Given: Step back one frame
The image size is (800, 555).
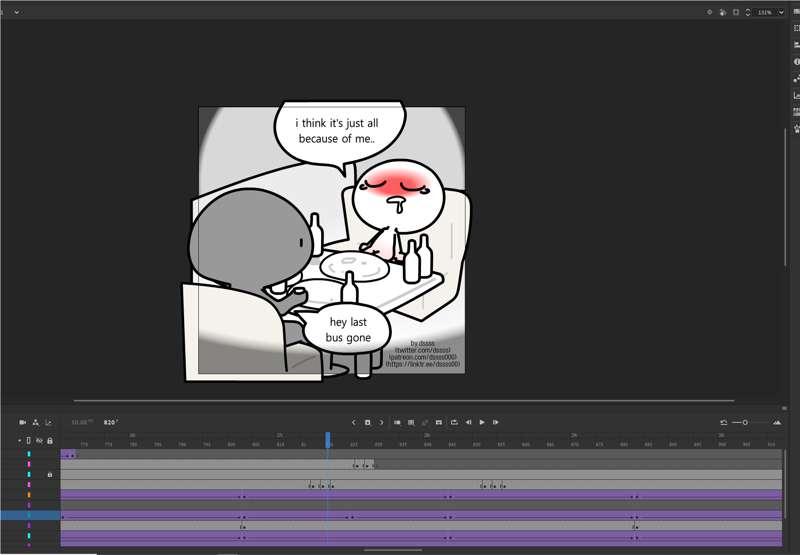Looking at the screenshot, I should point(468,422).
